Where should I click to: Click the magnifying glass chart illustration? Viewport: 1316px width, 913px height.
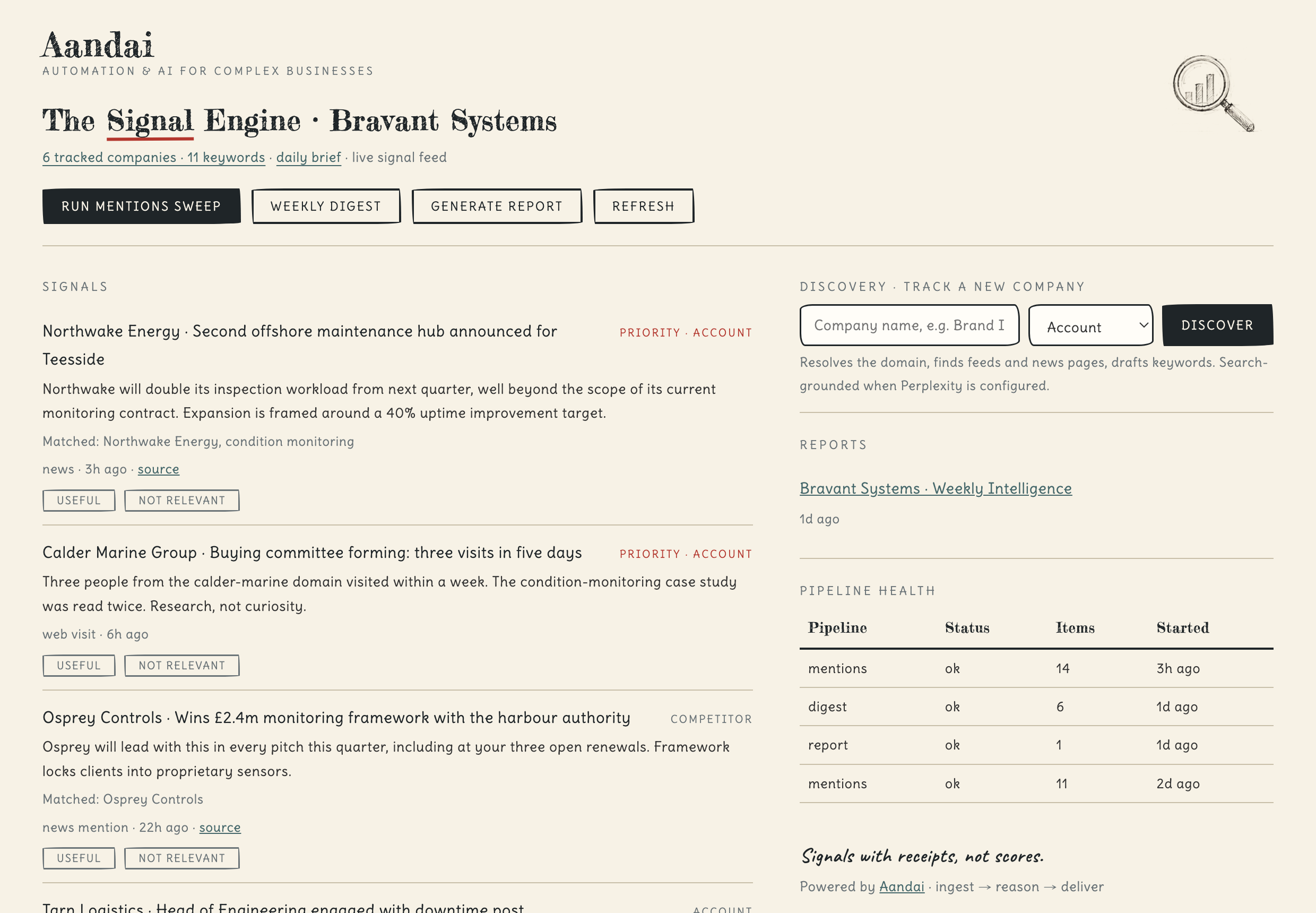coord(1213,93)
